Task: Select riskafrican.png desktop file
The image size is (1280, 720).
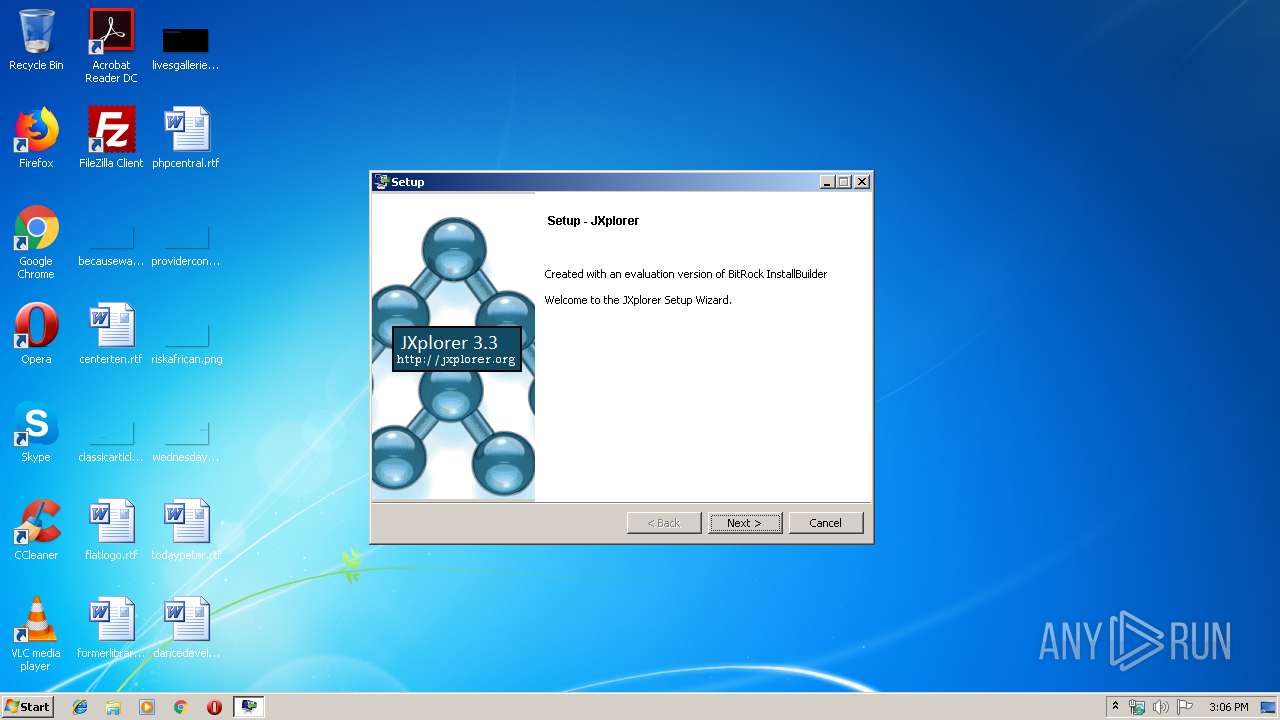Action: 186,344
